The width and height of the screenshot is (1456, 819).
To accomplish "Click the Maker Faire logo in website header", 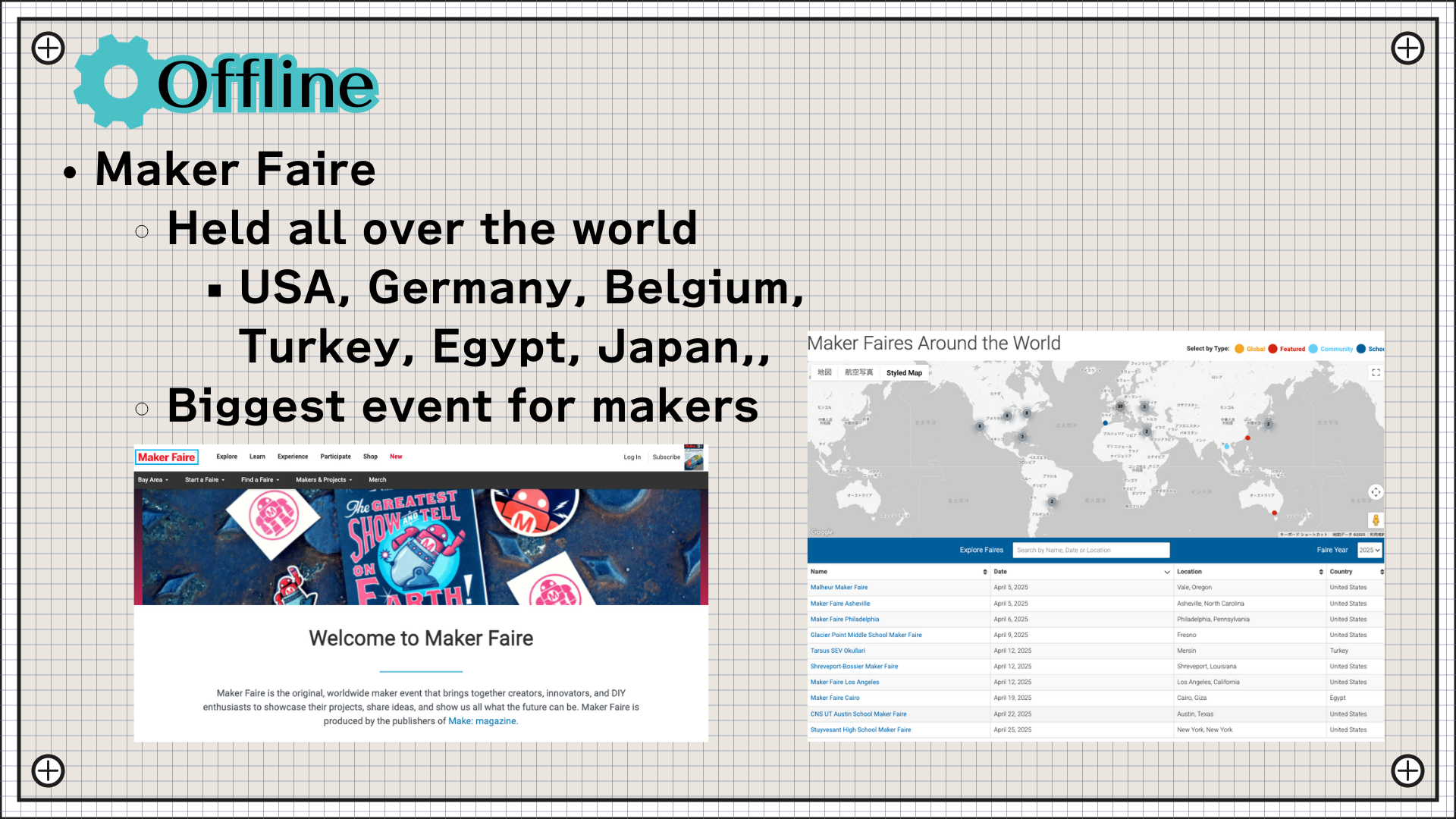I will click(167, 457).
